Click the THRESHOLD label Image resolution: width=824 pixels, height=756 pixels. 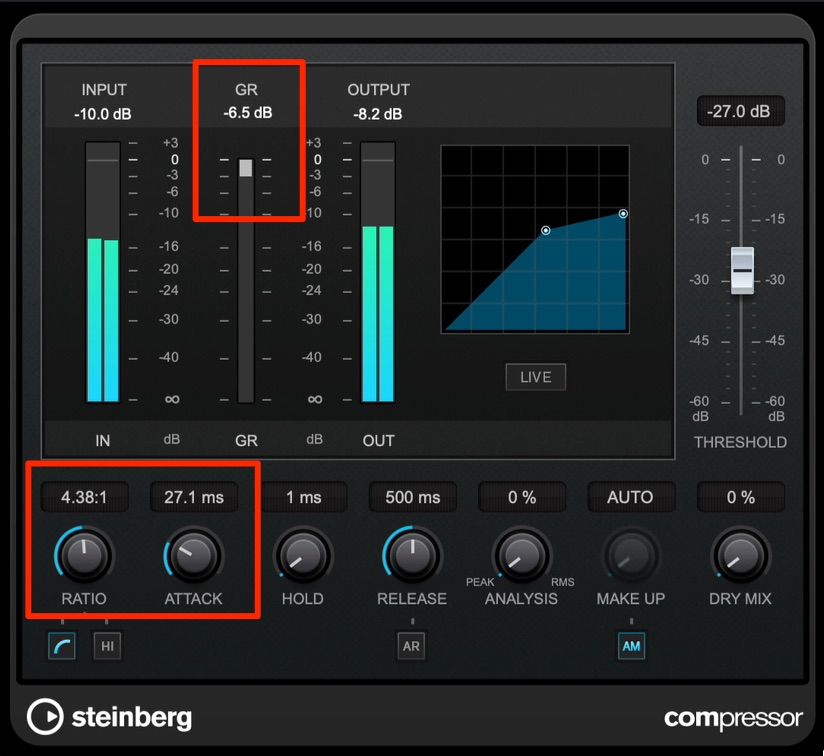click(x=740, y=442)
